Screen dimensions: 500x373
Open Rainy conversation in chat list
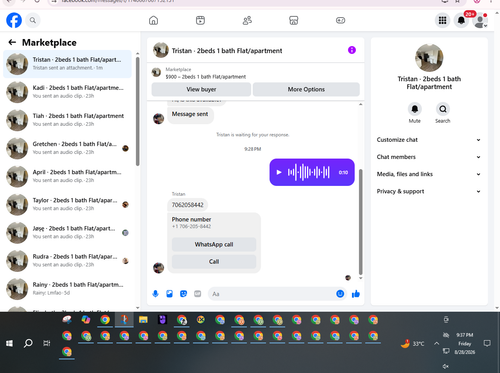coord(67,288)
